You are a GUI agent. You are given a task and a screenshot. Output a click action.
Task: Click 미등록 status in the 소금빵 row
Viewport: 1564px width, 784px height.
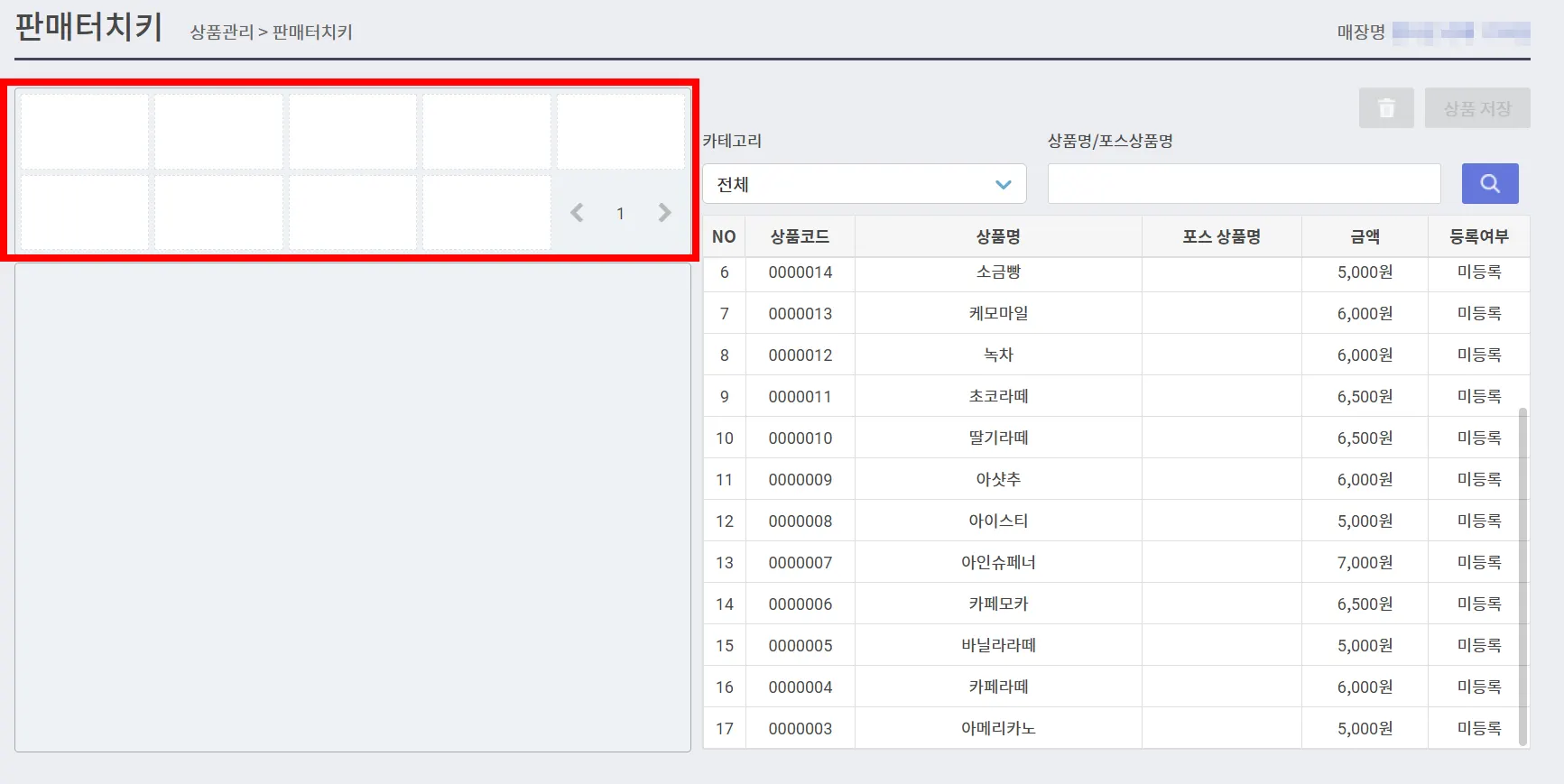[x=1479, y=272]
